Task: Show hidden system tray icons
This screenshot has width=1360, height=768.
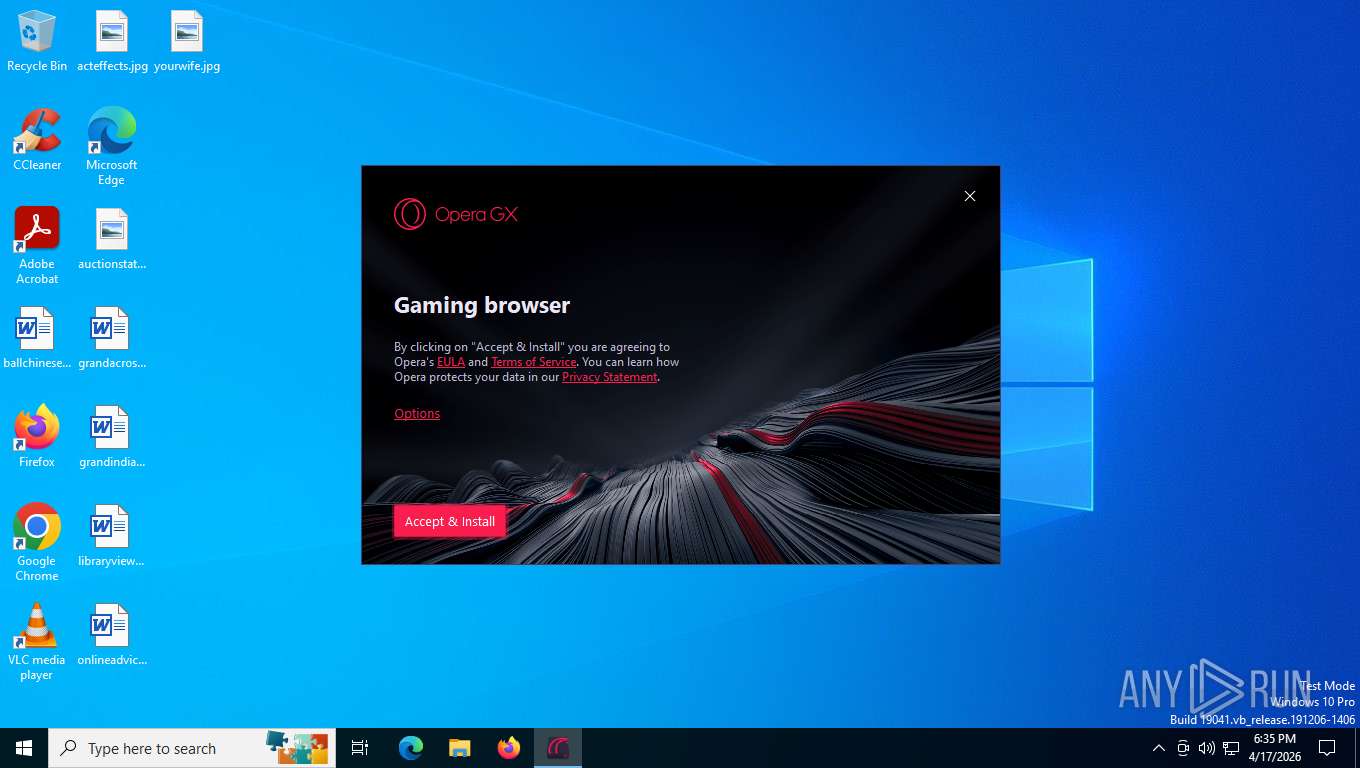Action: tap(1158, 748)
